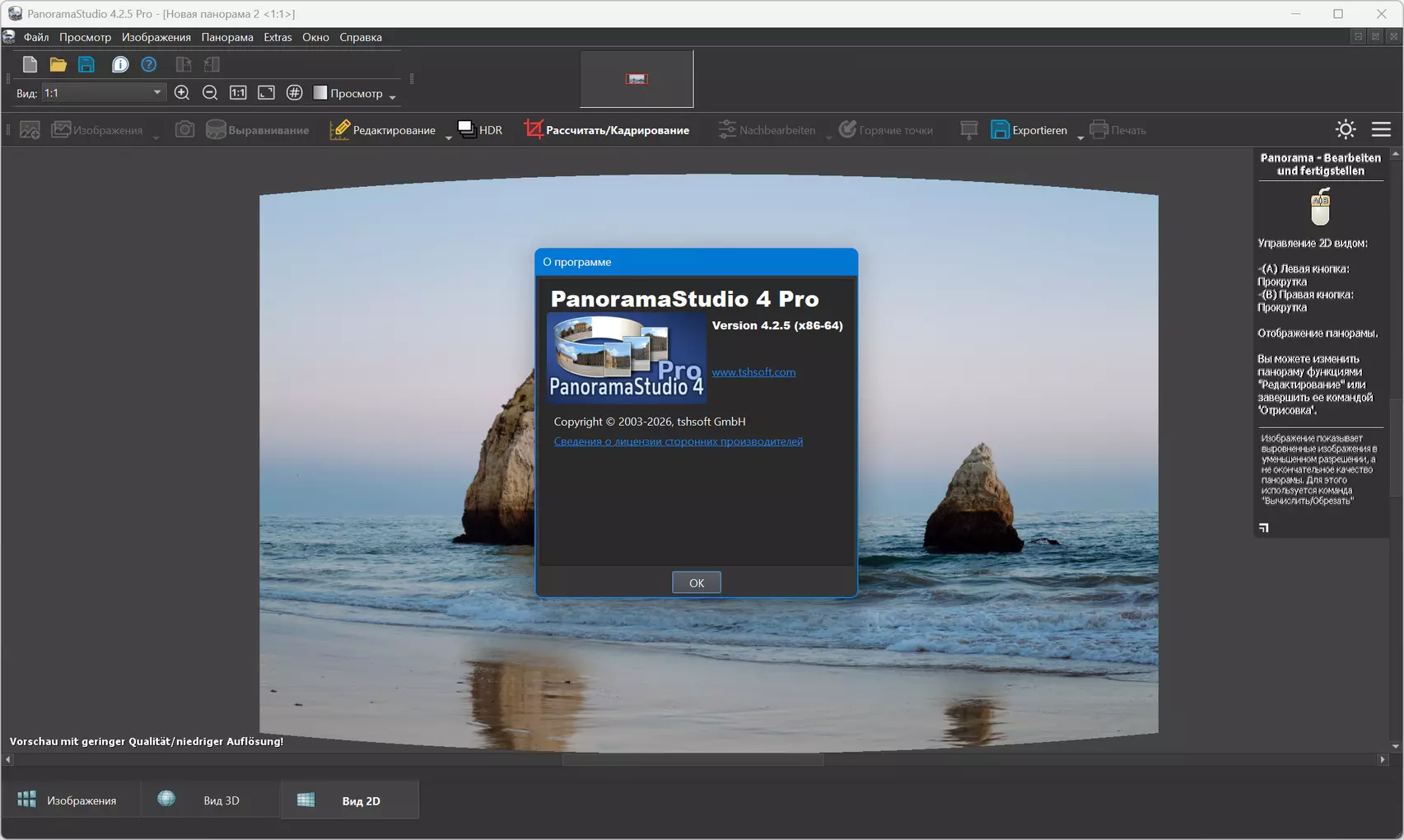Toggle the brightness theme sun icon
Viewport: 1404px width, 840px height.
(1346, 129)
